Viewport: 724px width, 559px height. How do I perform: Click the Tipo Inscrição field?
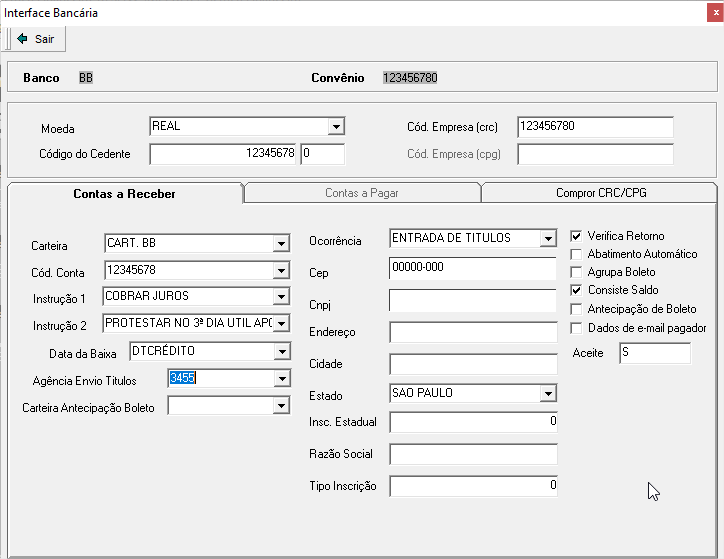473,486
